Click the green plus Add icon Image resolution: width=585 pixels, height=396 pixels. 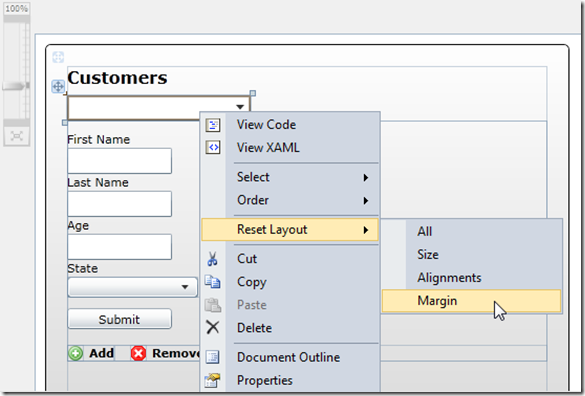(76, 353)
